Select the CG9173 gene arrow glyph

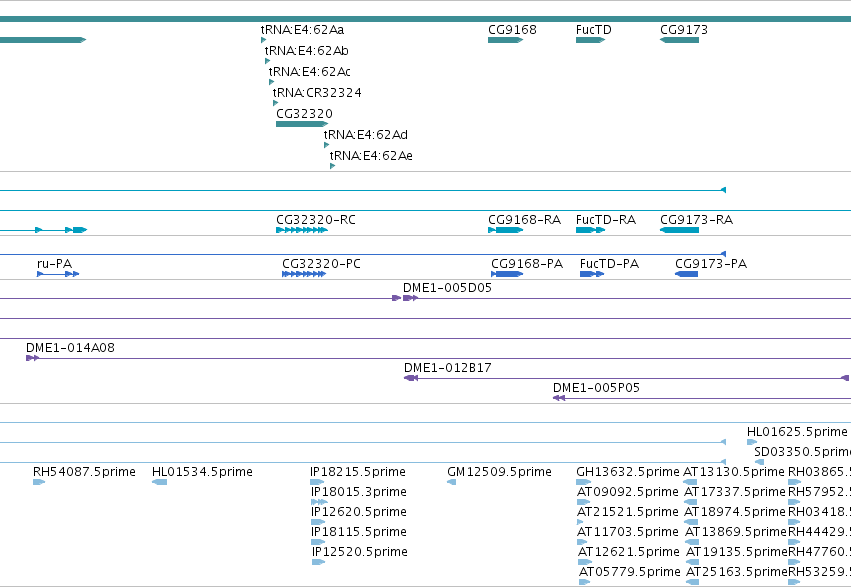point(679,40)
